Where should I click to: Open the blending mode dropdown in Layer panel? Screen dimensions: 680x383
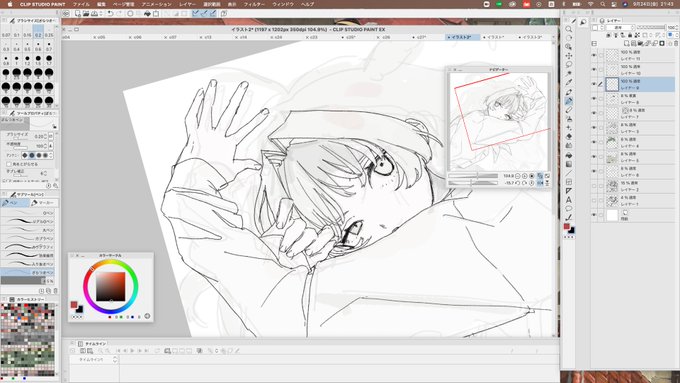[x=620, y=27]
